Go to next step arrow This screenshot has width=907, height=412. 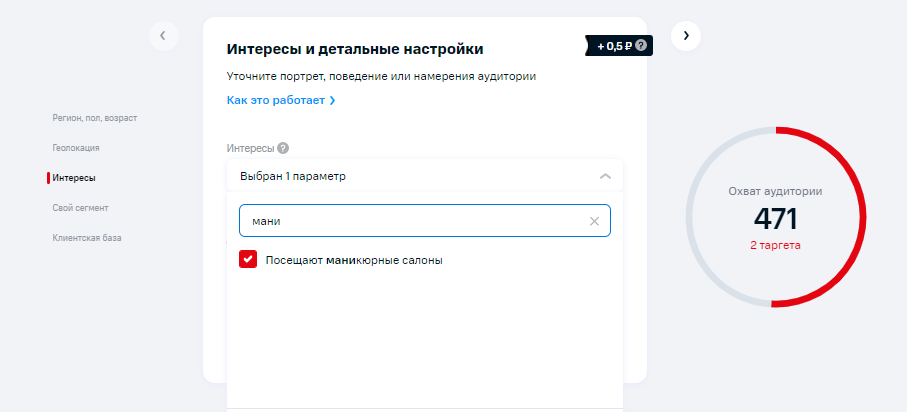[x=686, y=36]
